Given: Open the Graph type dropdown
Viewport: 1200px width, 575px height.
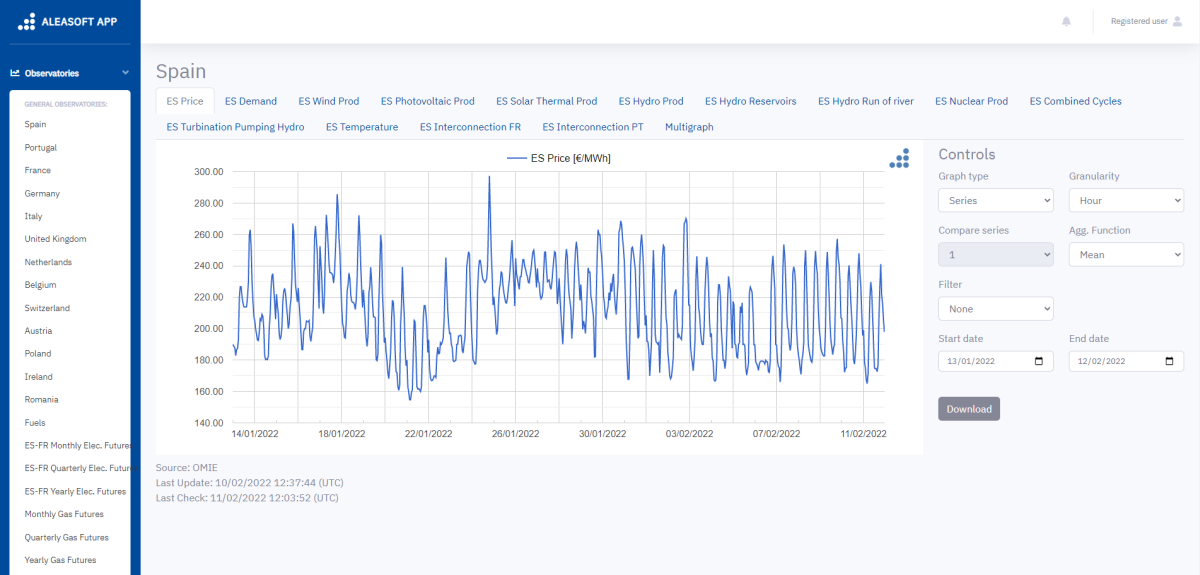Looking at the screenshot, I should [995, 201].
